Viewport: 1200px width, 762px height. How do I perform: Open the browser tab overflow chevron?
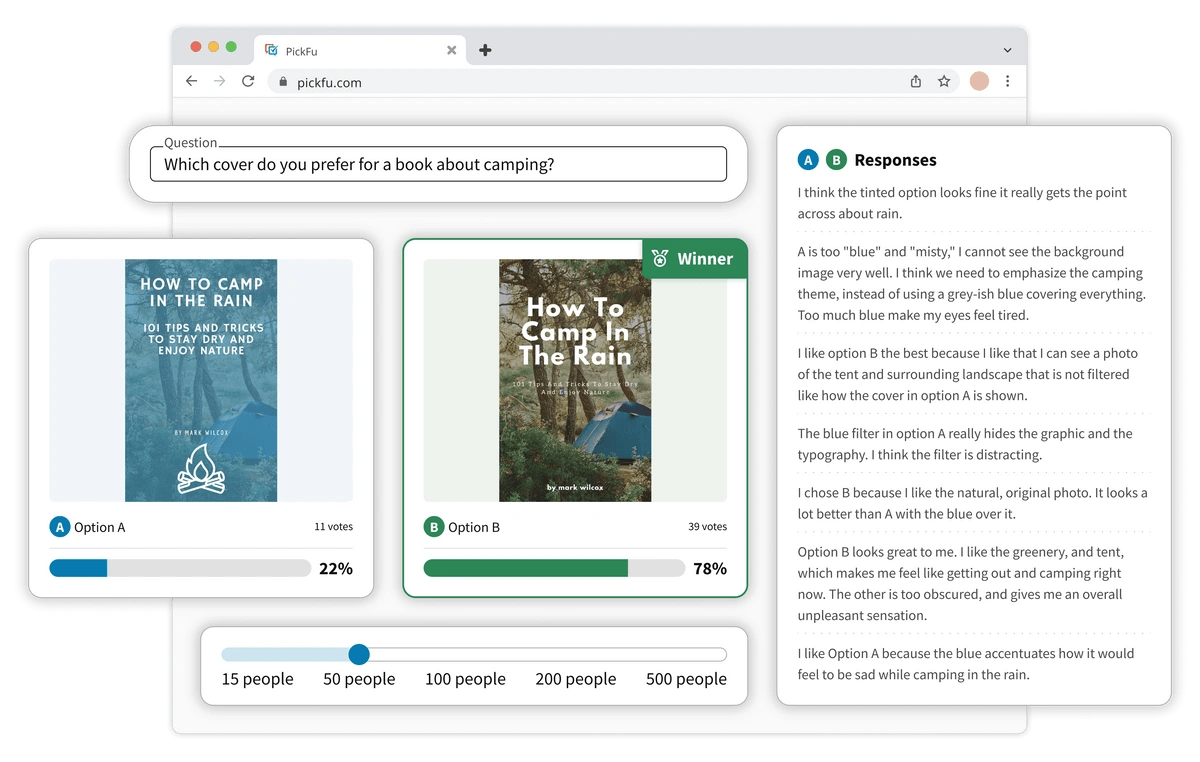point(1007,49)
